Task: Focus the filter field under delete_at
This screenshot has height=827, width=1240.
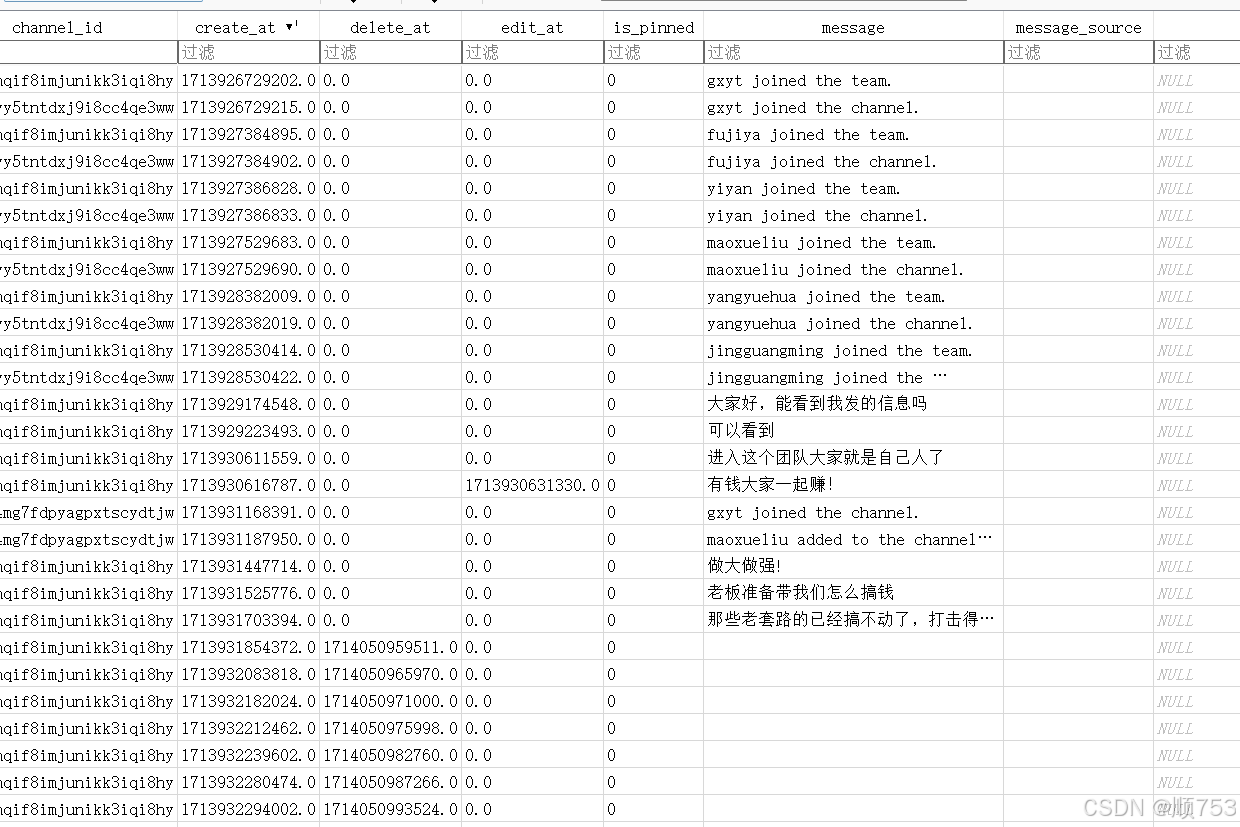Action: pos(390,52)
